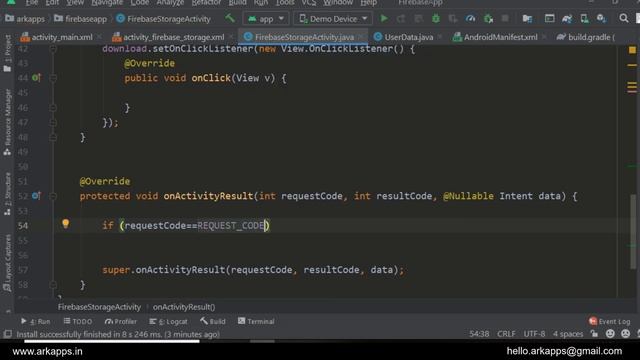Image resolution: width=640 pixels, height=360 pixels.
Task: Click the UTF-8 encoding indicator
Action: (x=534, y=334)
